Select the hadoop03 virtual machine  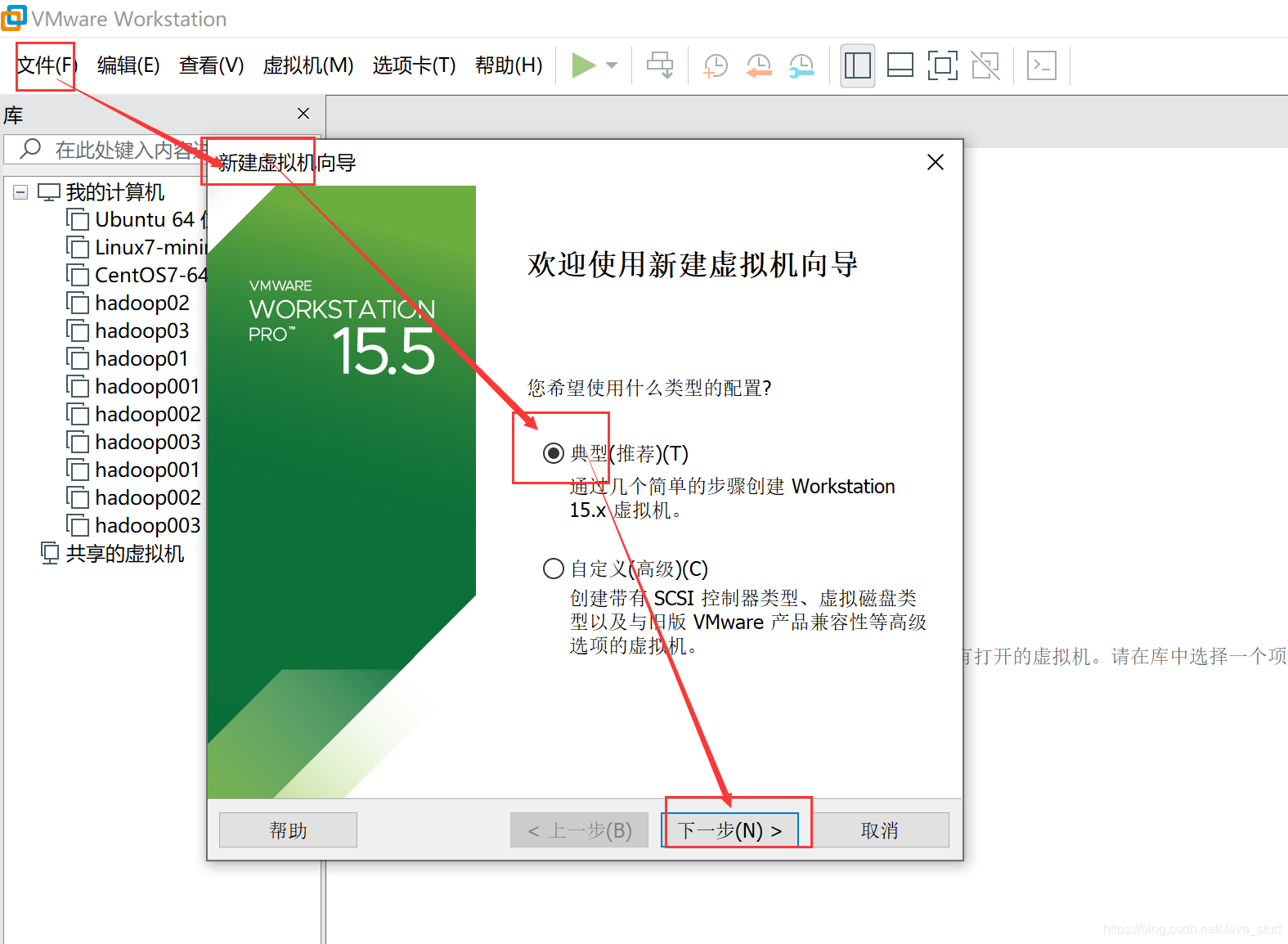142,330
